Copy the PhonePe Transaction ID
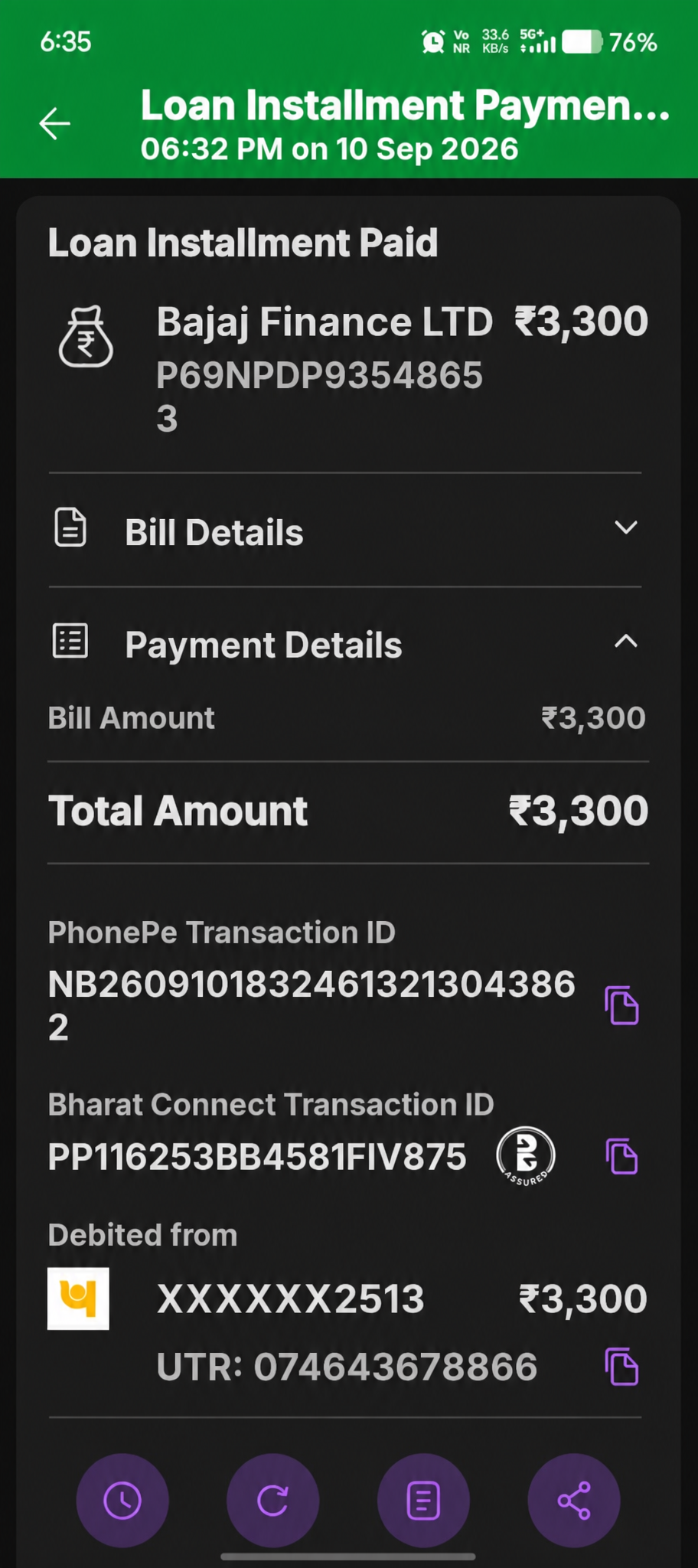 point(621,1004)
